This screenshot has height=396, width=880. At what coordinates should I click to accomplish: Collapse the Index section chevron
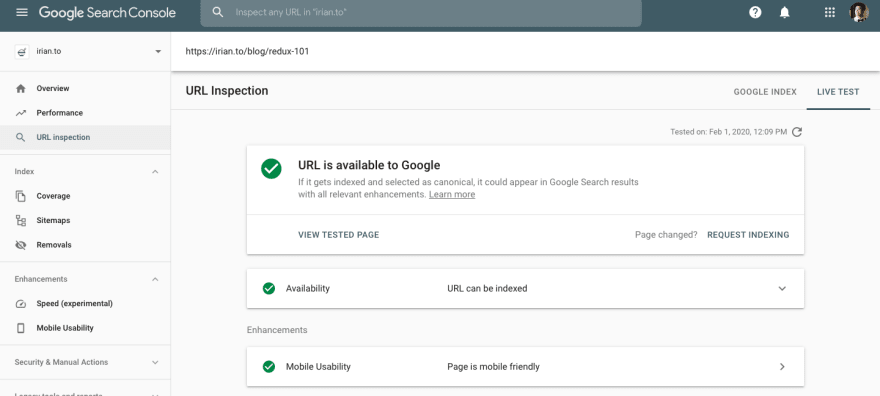click(x=155, y=172)
